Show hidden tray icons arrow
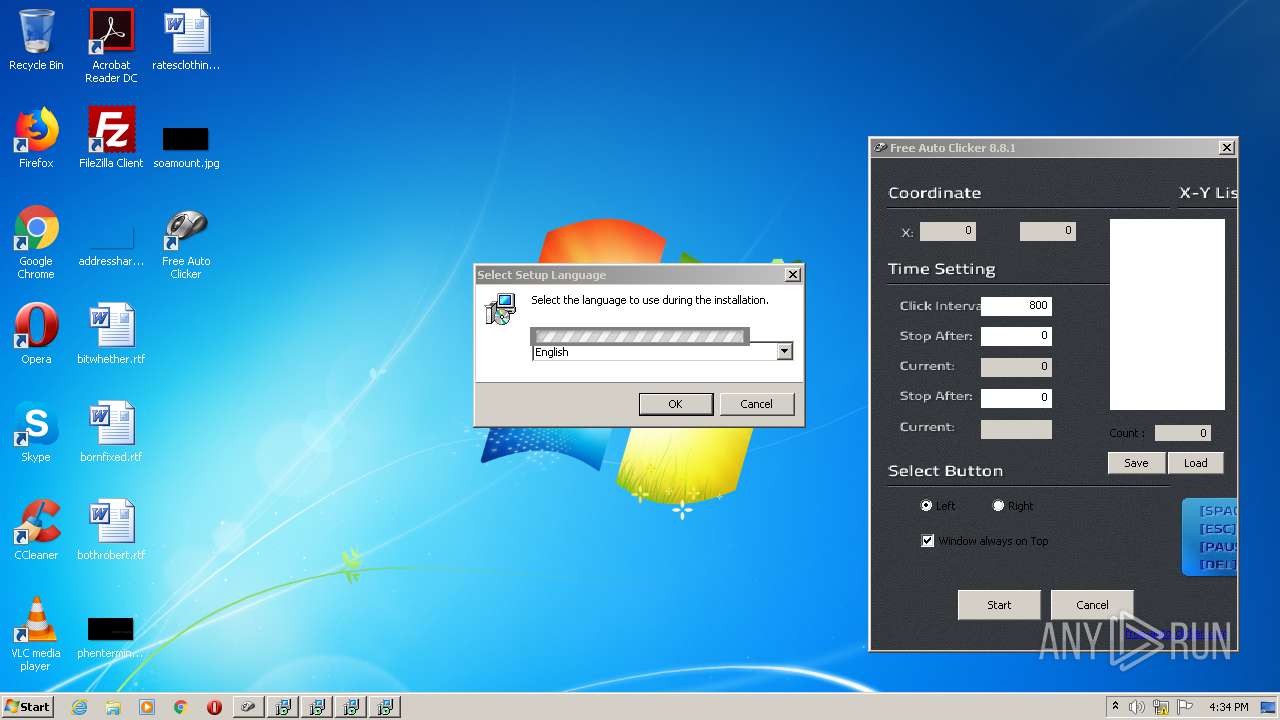The width and height of the screenshot is (1280, 720). [1115, 707]
